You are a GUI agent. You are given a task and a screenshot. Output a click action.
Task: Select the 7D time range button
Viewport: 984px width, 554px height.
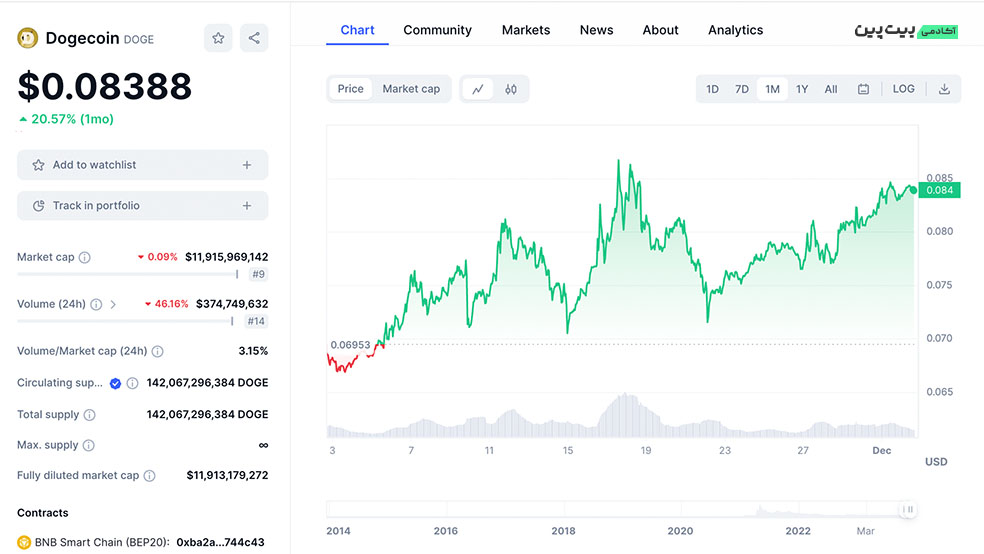pyautogui.click(x=742, y=89)
